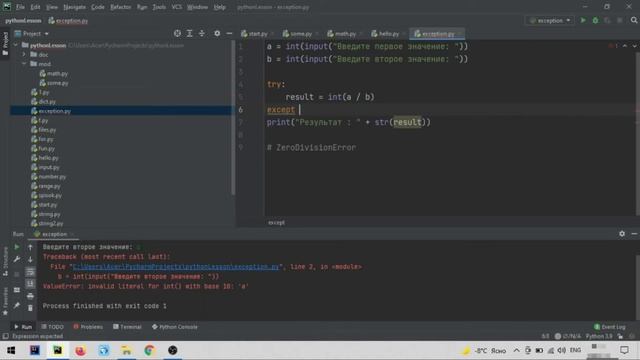Toggle the Project side tool button

[5, 44]
